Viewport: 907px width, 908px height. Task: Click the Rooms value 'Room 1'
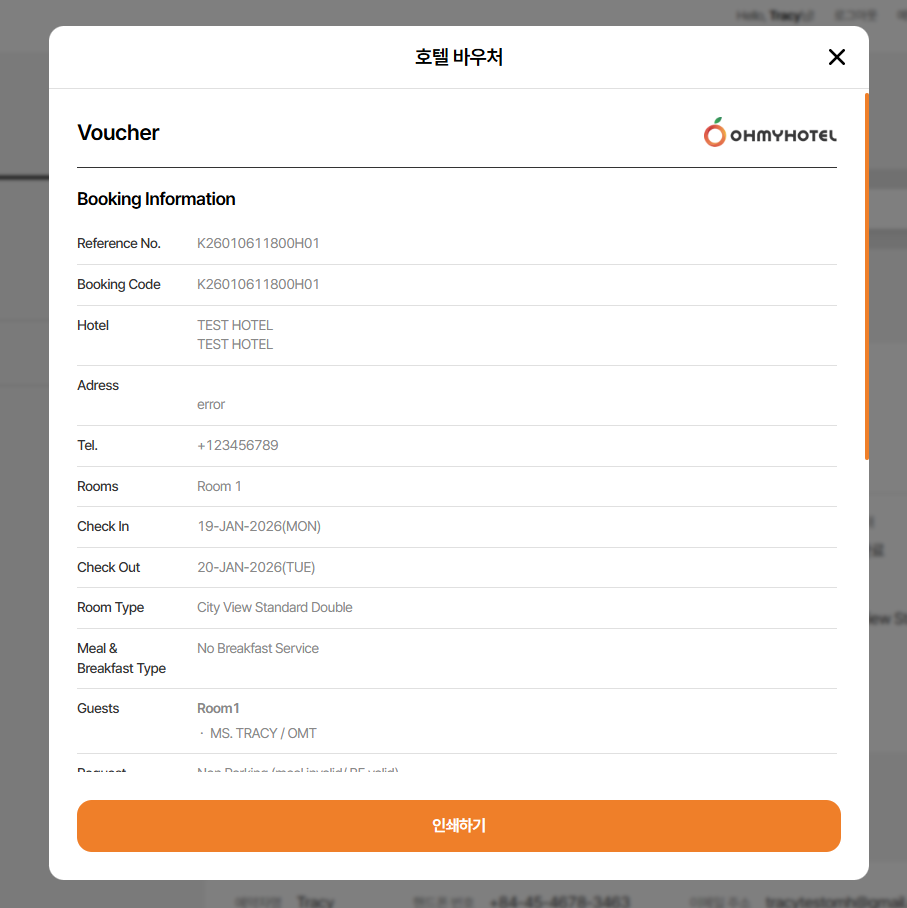point(219,486)
